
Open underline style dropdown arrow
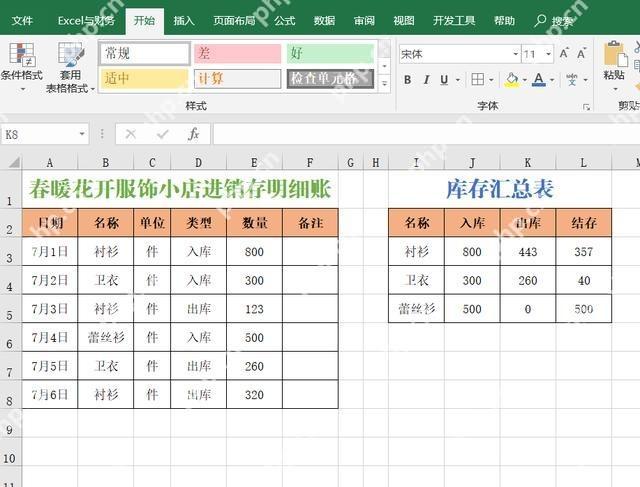click(458, 80)
